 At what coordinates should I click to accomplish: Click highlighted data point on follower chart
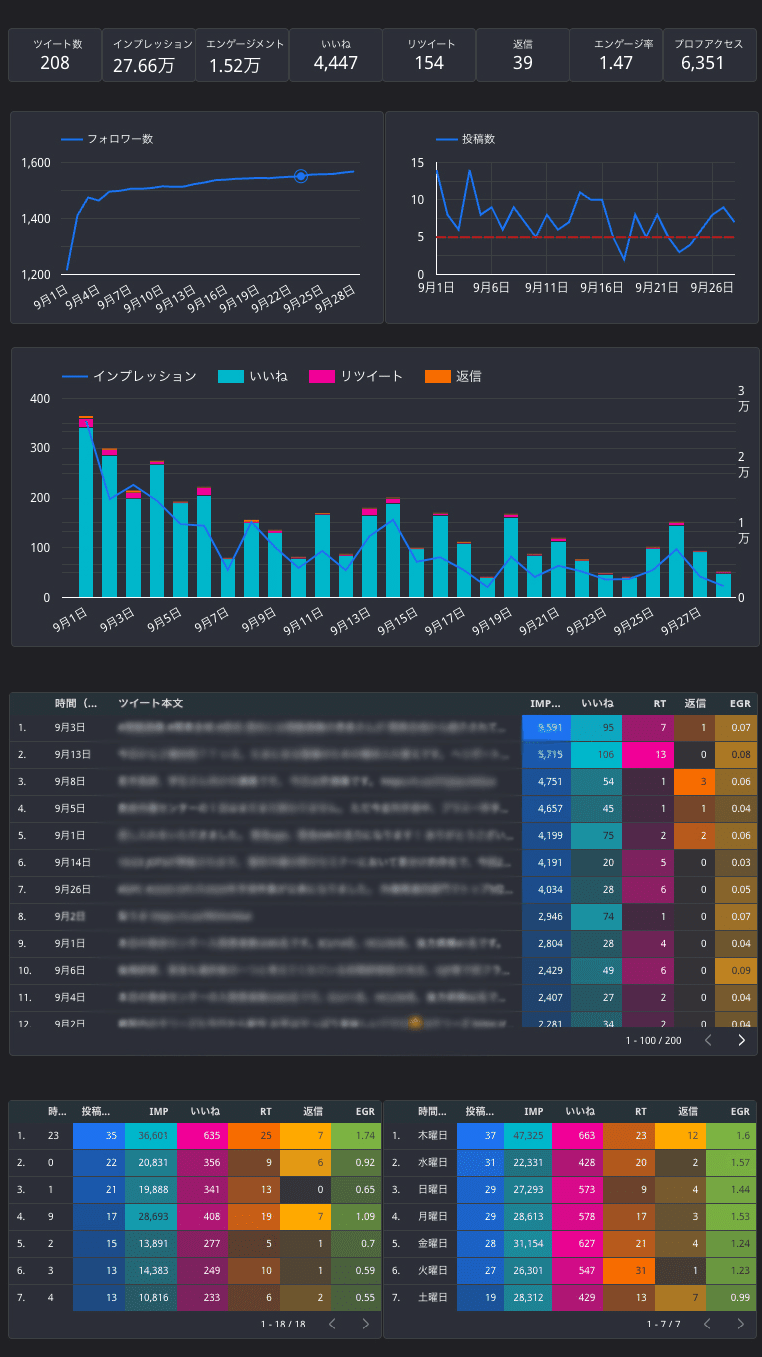pos(300,176)
